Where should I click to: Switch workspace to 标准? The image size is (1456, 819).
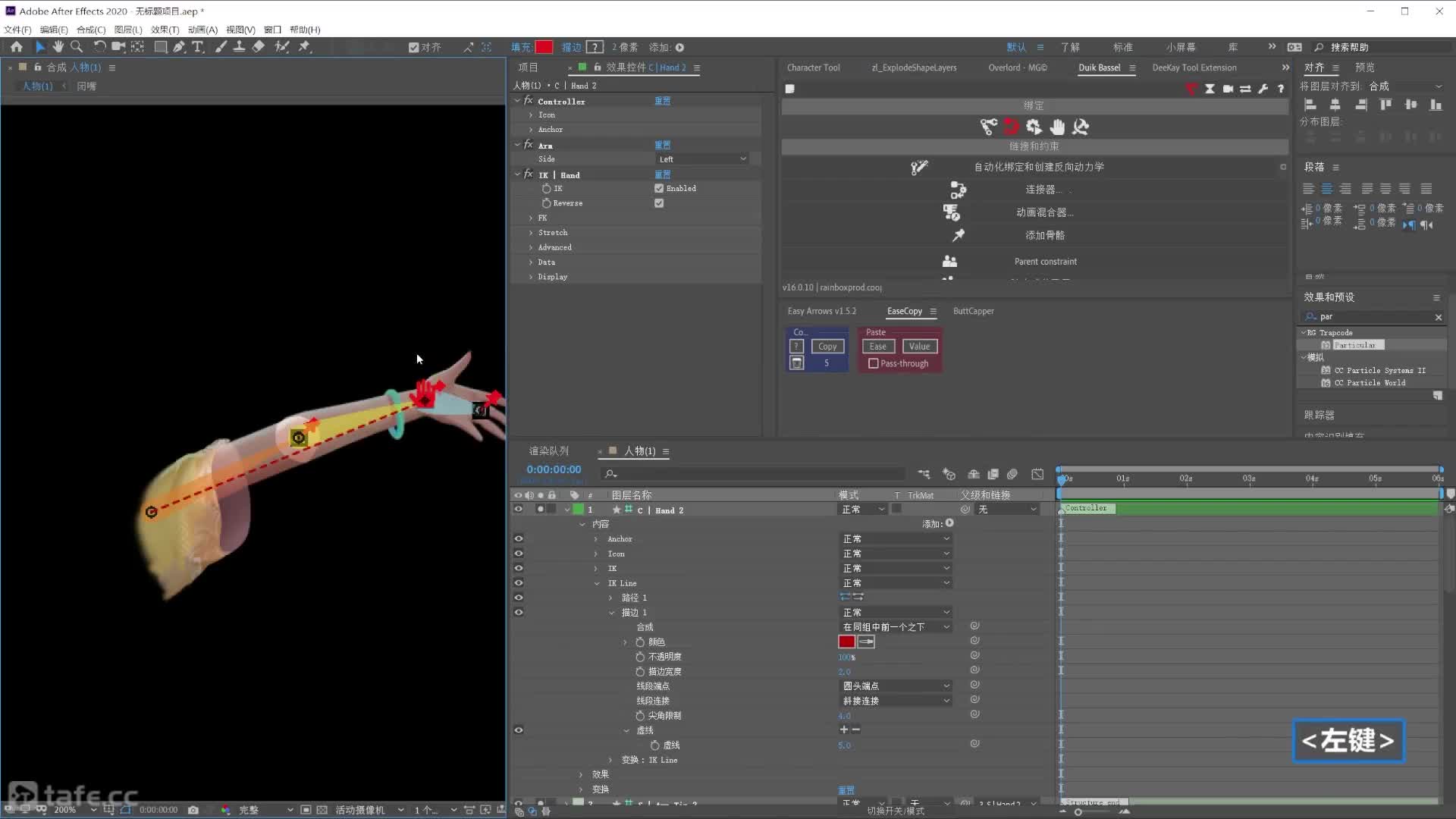1122,47
